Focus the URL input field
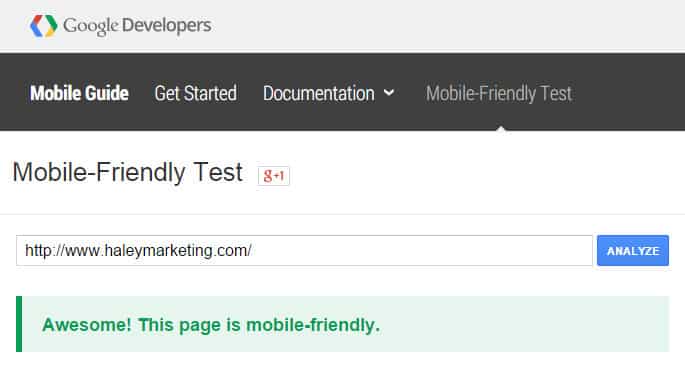Image resolution: width=685 pixels, height=369 pixels. click(304, 251)
